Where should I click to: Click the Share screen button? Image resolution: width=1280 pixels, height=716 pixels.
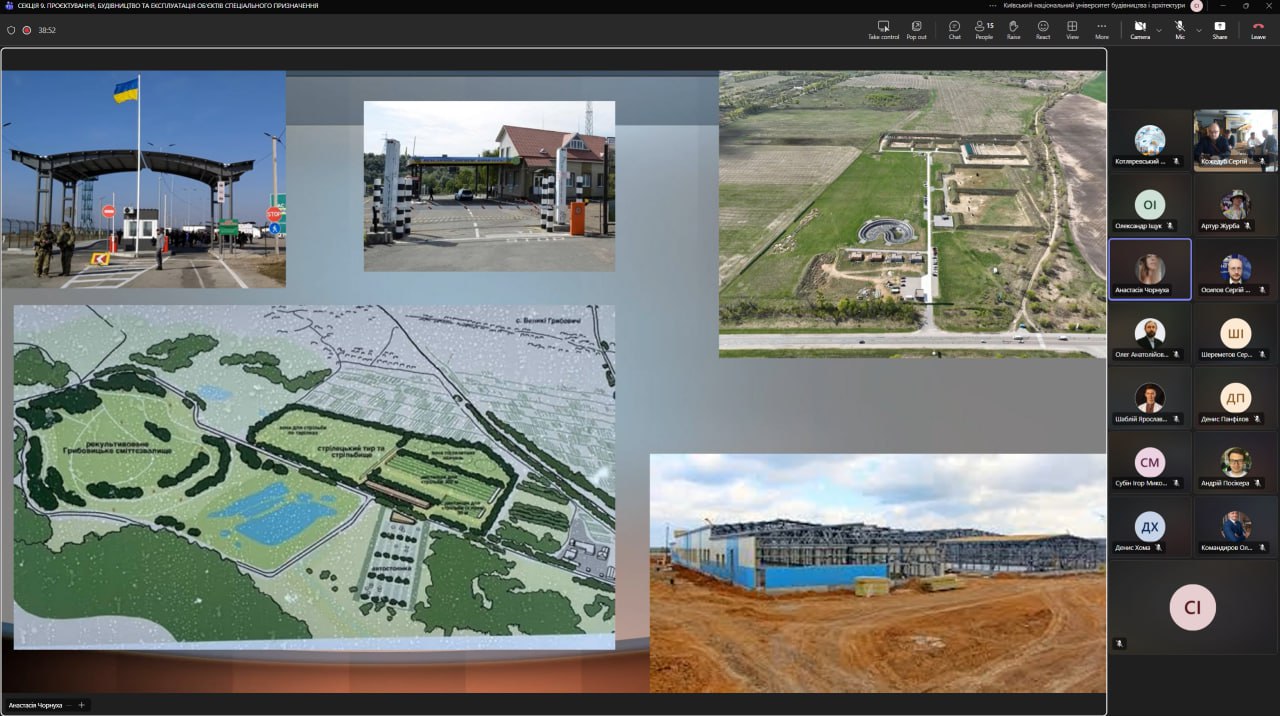1219,30
